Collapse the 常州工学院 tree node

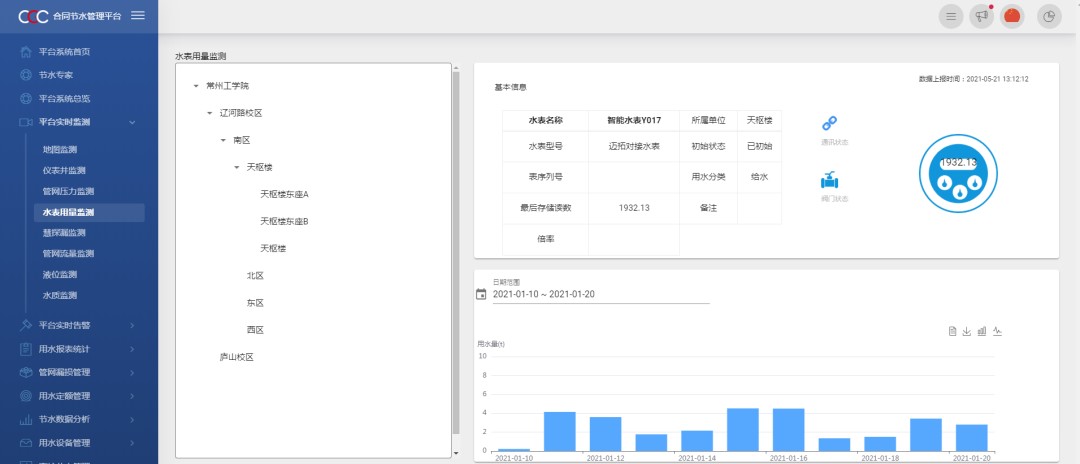point(196,87)
